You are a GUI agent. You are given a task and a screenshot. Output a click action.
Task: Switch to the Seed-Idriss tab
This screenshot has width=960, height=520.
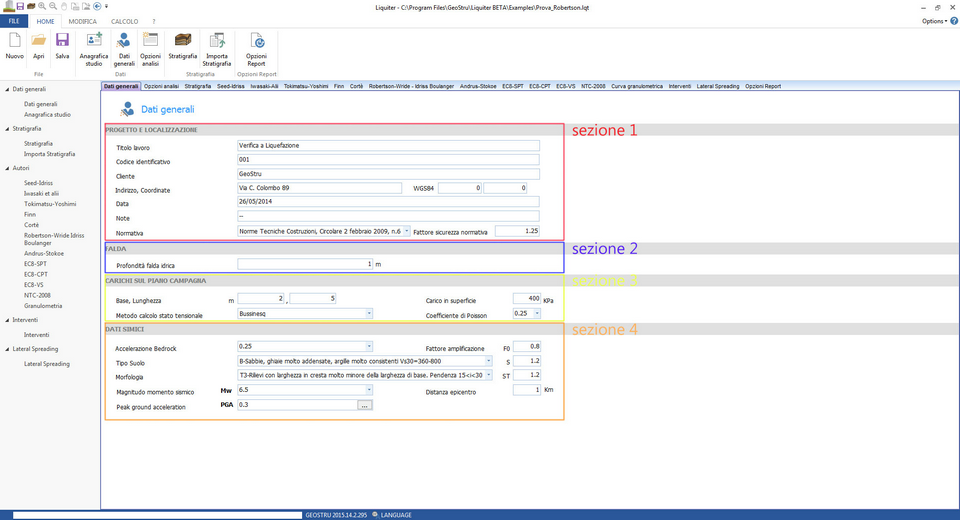230,87
